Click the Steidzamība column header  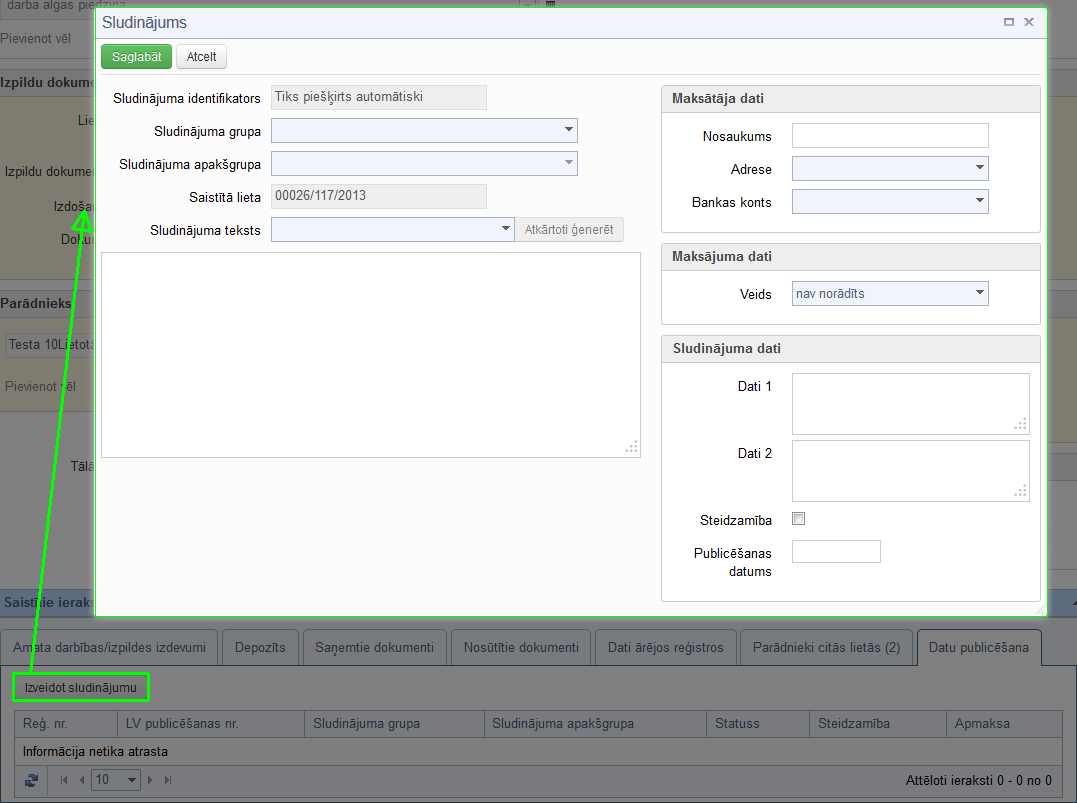point(878,723)
